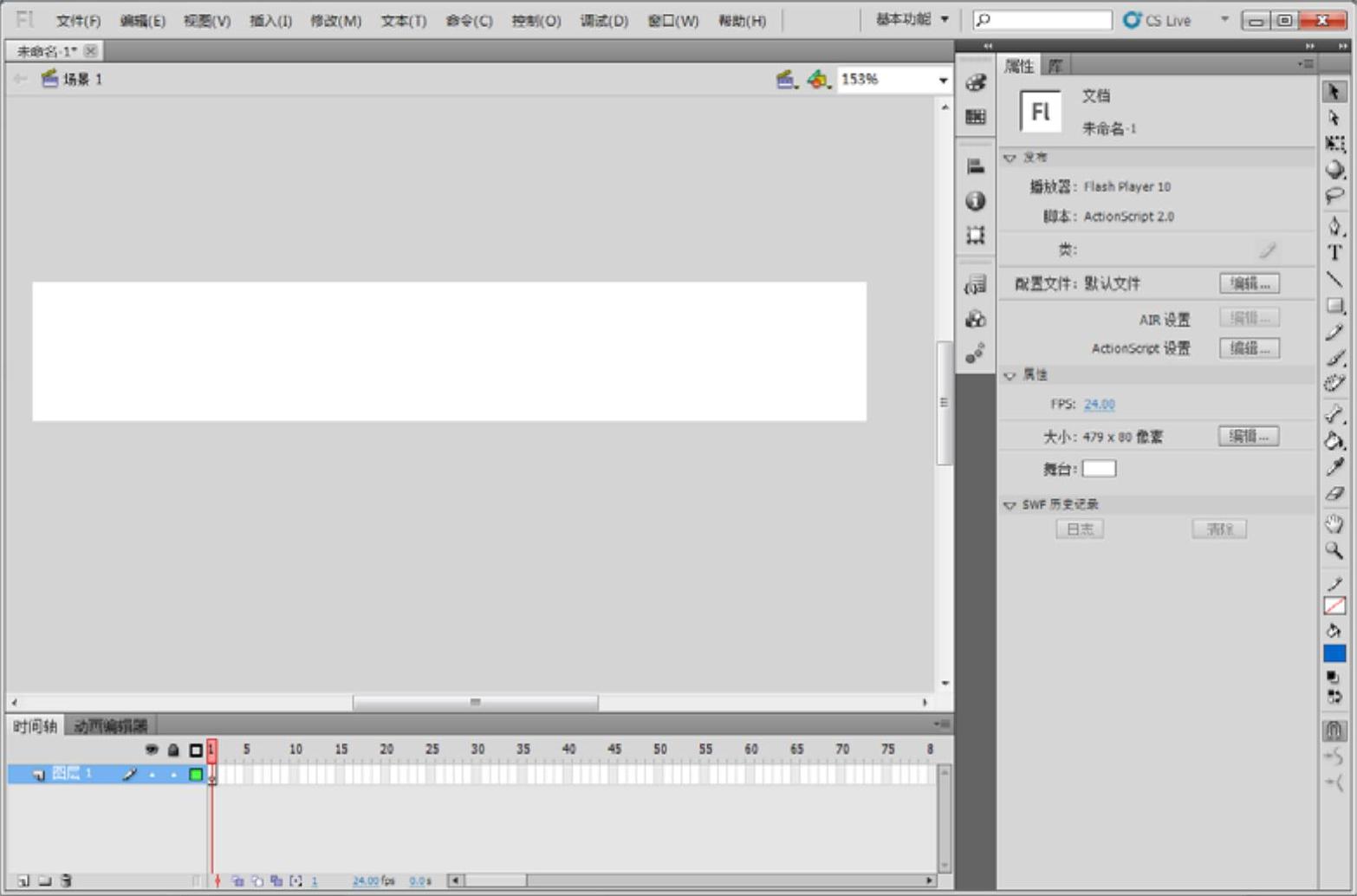Select the Eyedropper tool
The width and height of the screenshot is (1357, 896).
pos(1334,467)
